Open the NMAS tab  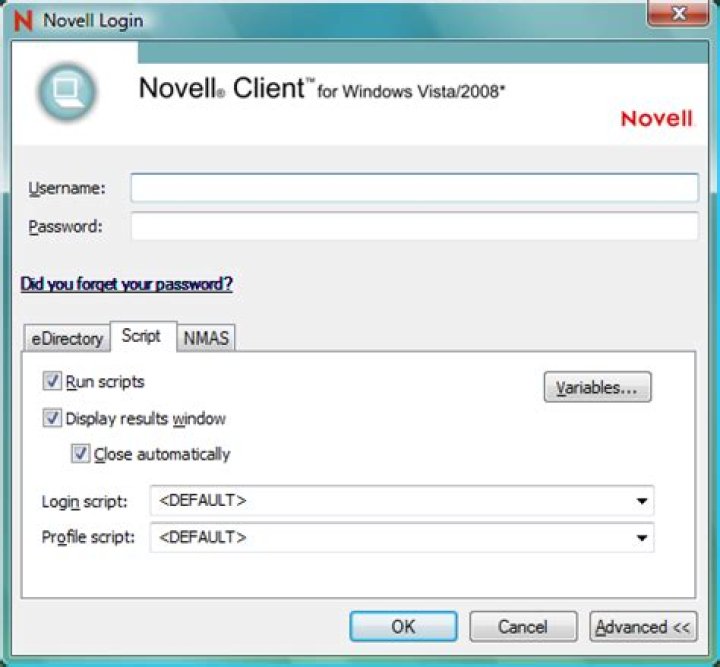click(206, 338)
